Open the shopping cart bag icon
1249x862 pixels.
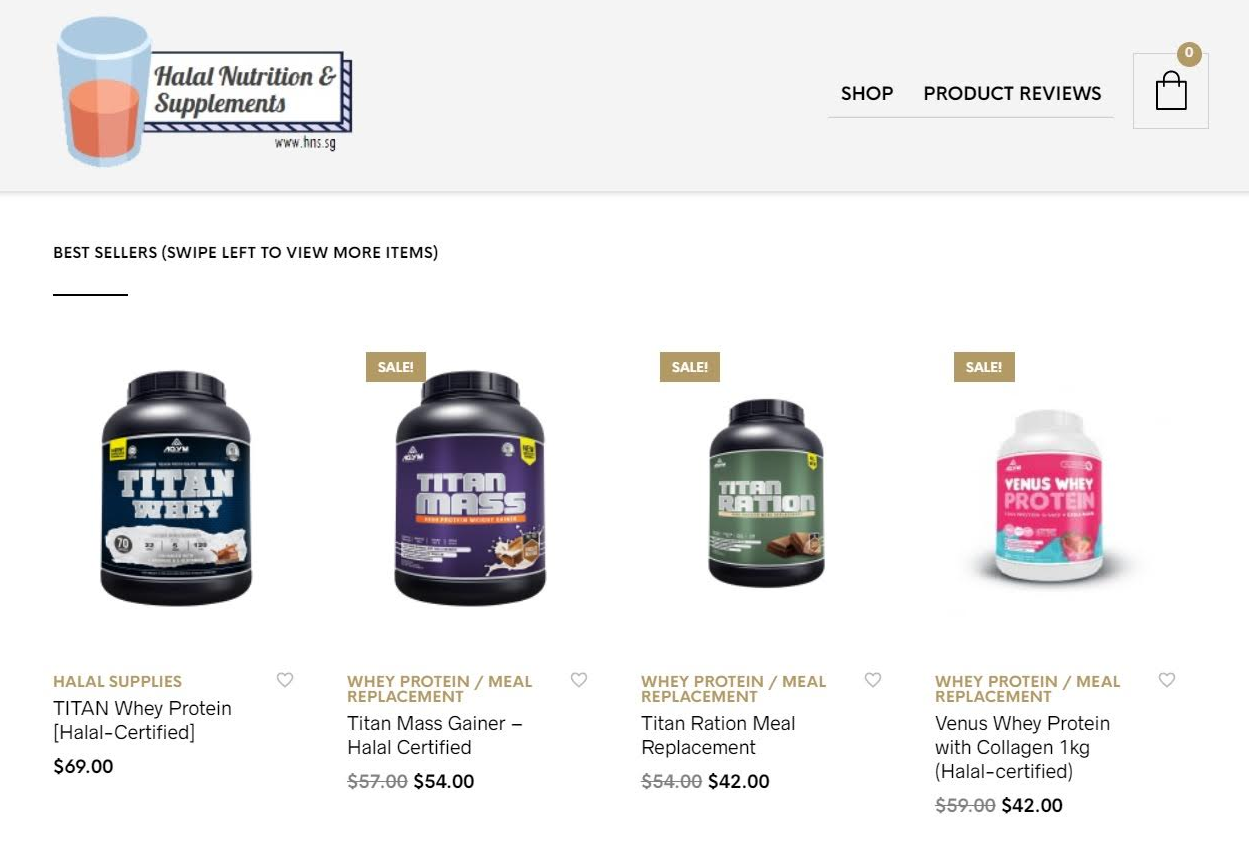tap(1170, 91)
